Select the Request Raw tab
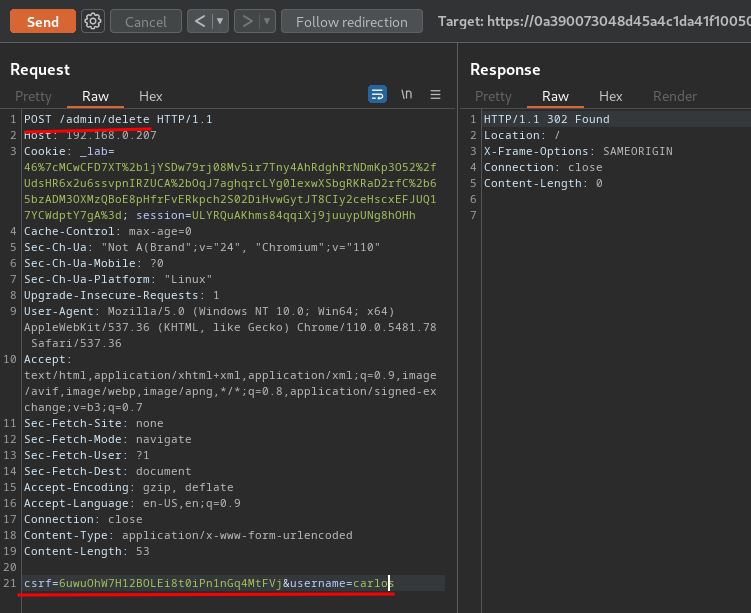This screenshot has height=613, width=751. 95,96
